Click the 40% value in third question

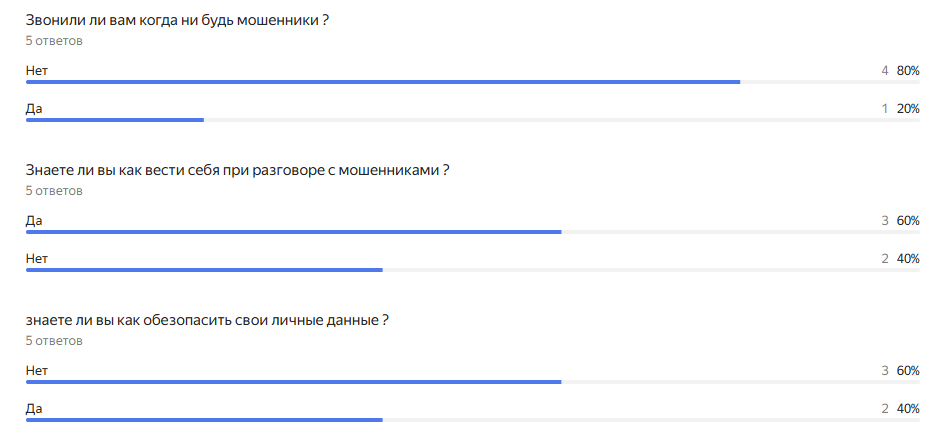(907, 408)
